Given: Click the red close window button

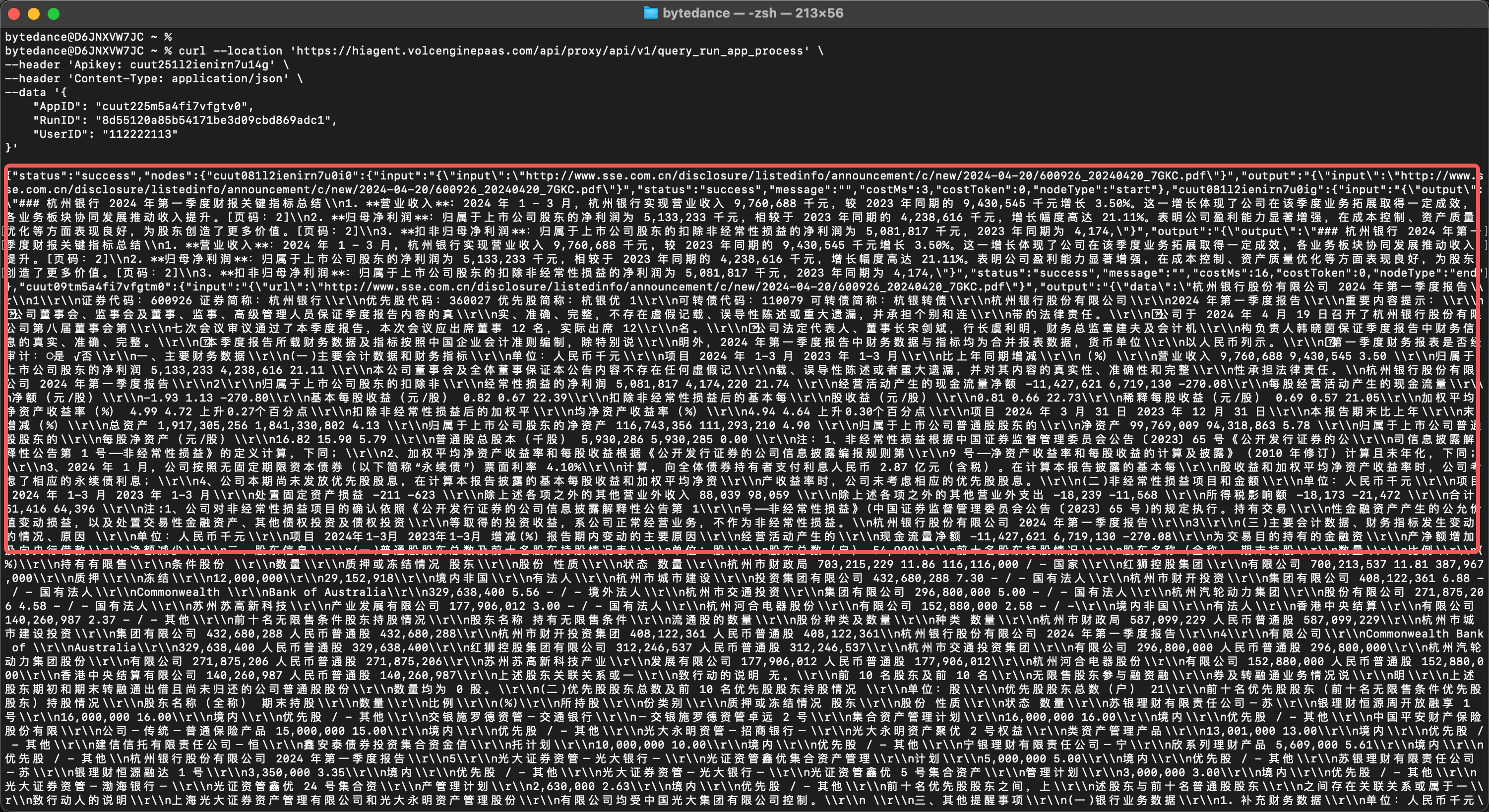Looking at the screenshot, I should tap(14, 14).
